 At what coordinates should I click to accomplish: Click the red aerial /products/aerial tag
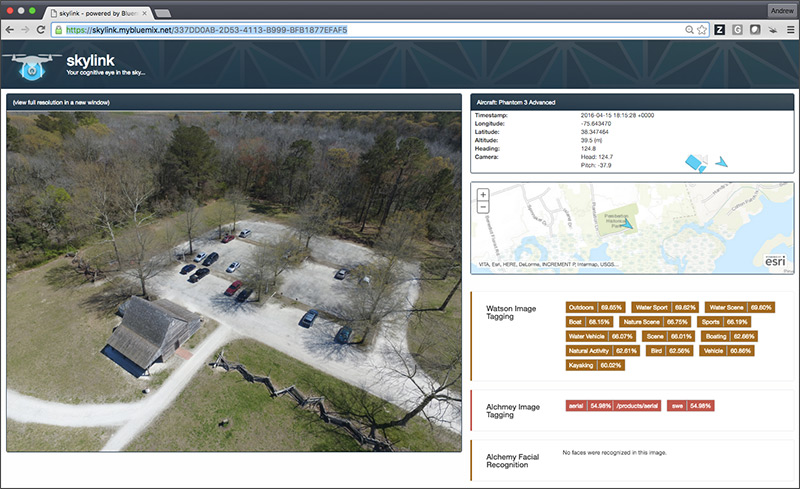613,406
